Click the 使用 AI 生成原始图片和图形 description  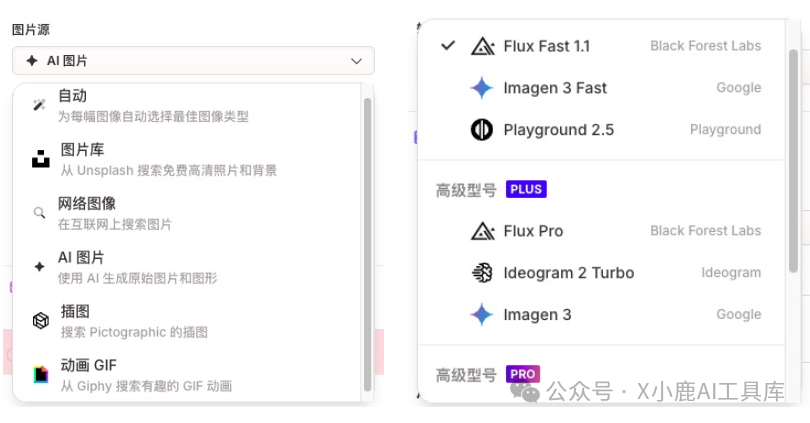137,278
